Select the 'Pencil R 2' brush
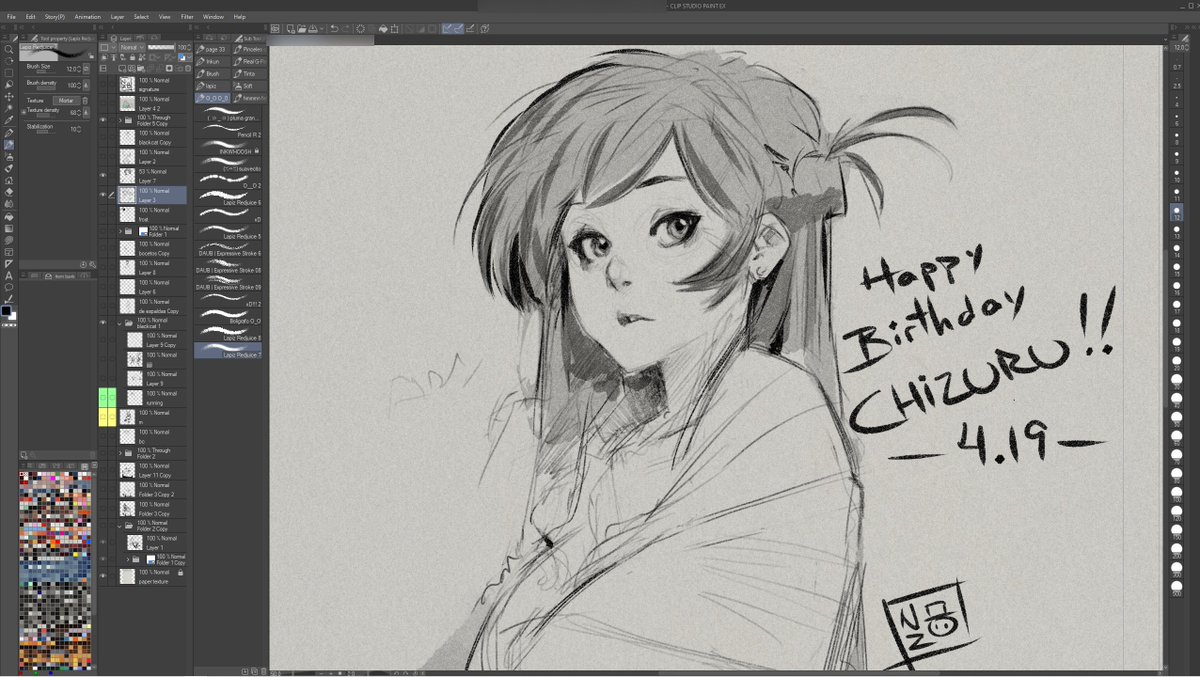This screenshot has width=1200, height=677. (228, 130)
